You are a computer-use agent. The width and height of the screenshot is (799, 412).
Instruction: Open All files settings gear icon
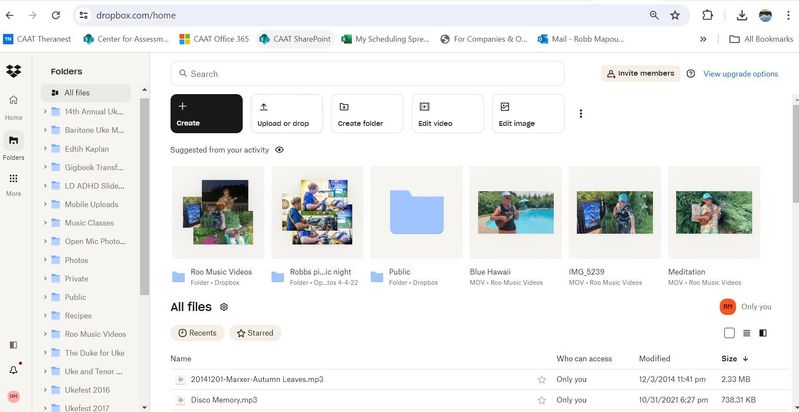(224, 307)
